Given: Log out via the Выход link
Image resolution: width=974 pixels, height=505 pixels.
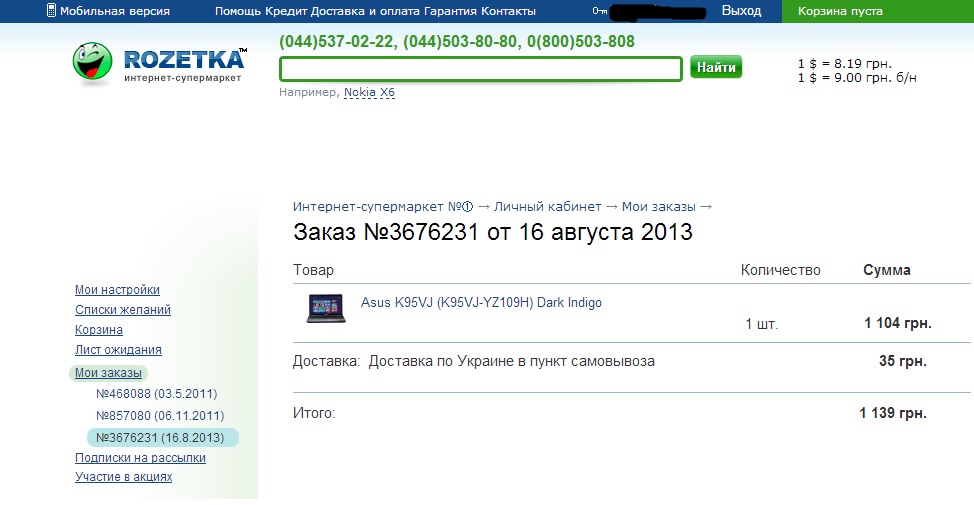Looking at the screenshot, I should coord(741,11).
